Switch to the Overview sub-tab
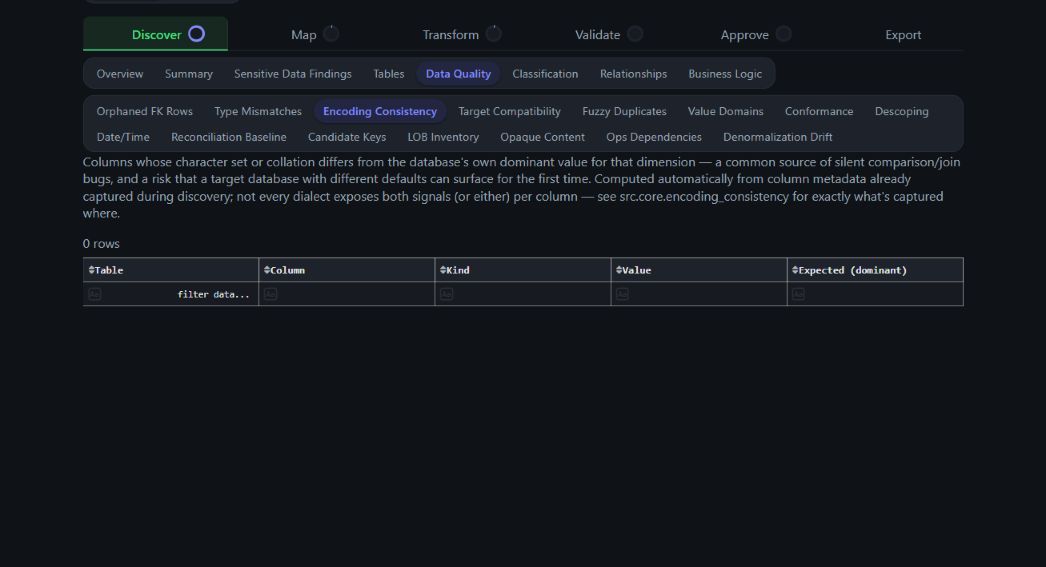The height and width of the screenshot is (567, 1046). (119, 73)
